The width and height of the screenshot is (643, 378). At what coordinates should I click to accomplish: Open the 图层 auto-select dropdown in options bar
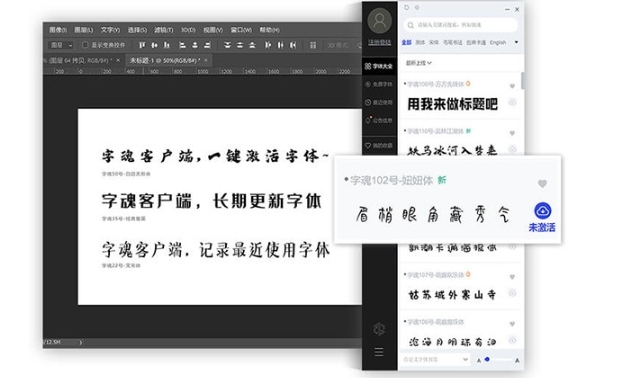[x=61, y=45]
